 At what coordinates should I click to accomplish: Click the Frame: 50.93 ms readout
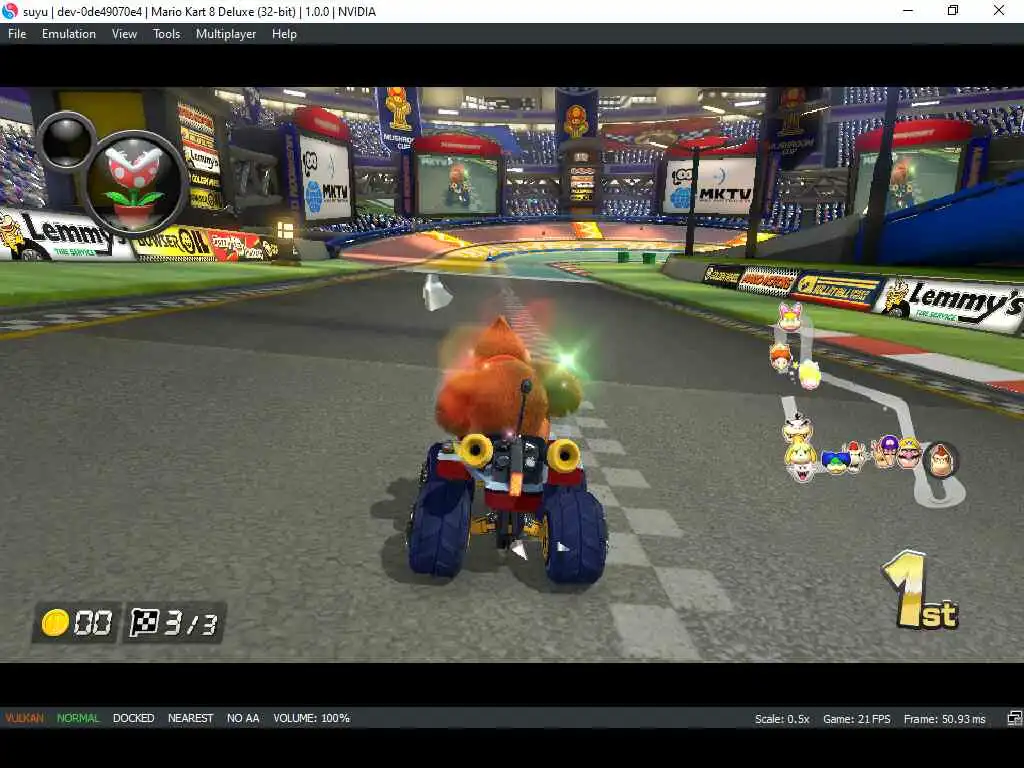(x=944, y=719)
